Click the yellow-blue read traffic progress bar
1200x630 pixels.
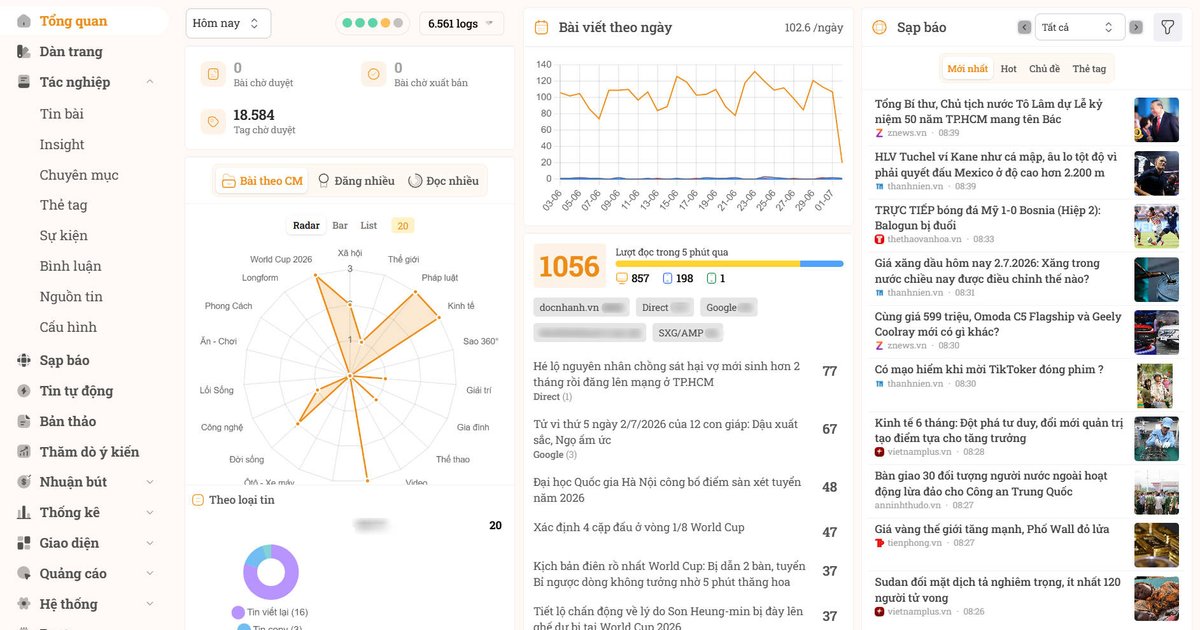click(x=729, y=264)
